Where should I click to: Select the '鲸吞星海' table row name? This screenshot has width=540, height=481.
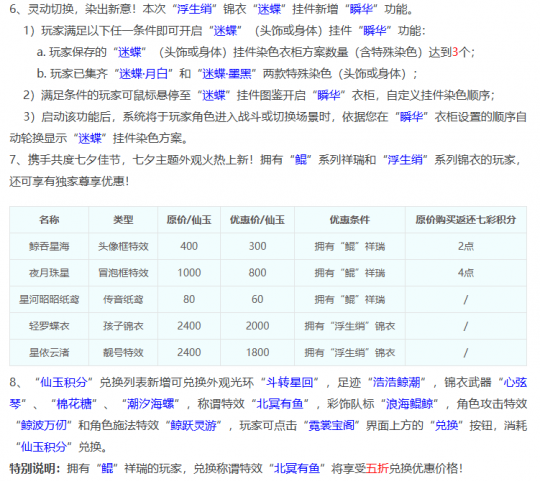pyautogui.click(x=49, y=247)
